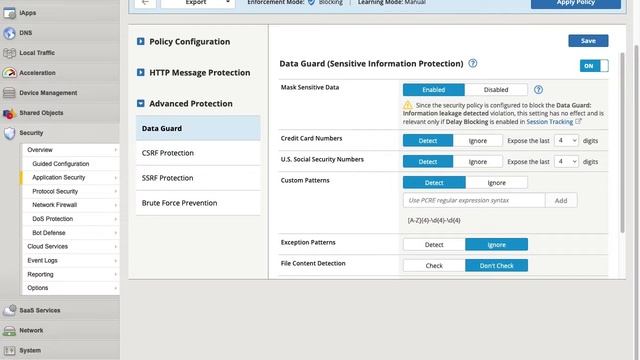The image size is (640, 360).
Task: Click the Apply Policy button
Action: click(576, 3)
